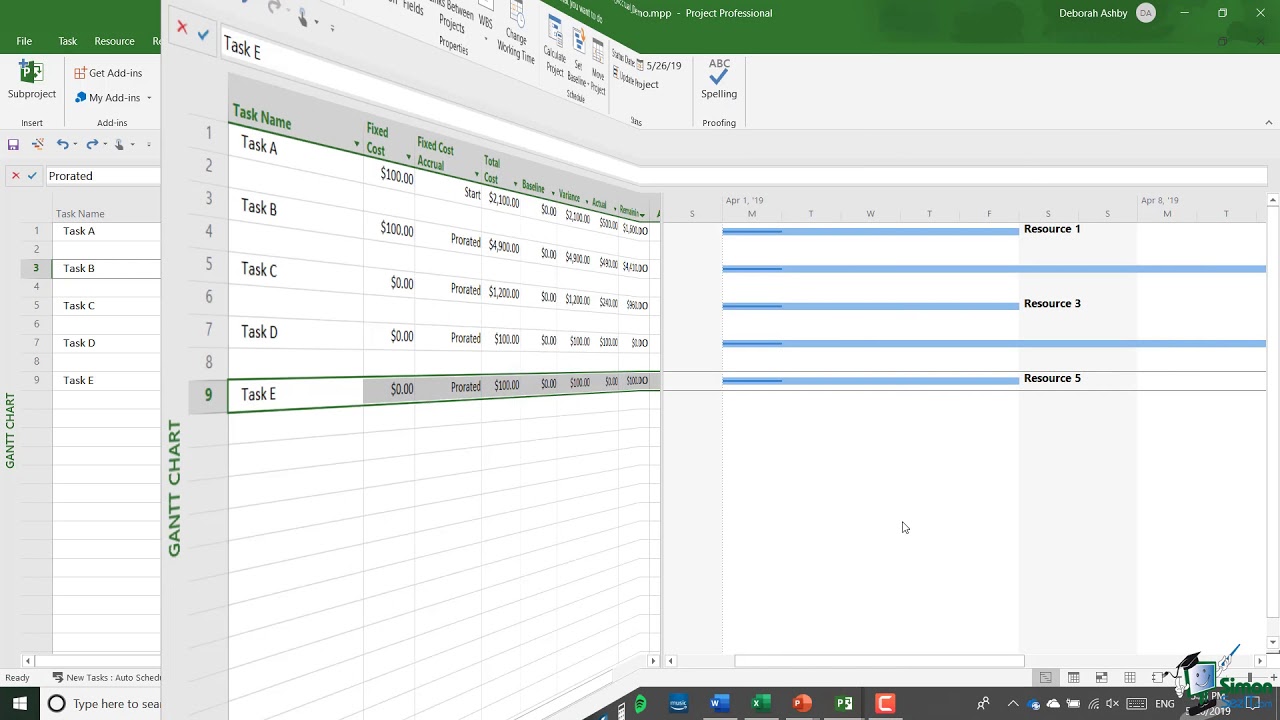Image resolution: width=1280 pixels, height=720 pixels.
Task: Open the Resource ribbon tab
Action: pyautogui.click(x=114, y=41)
